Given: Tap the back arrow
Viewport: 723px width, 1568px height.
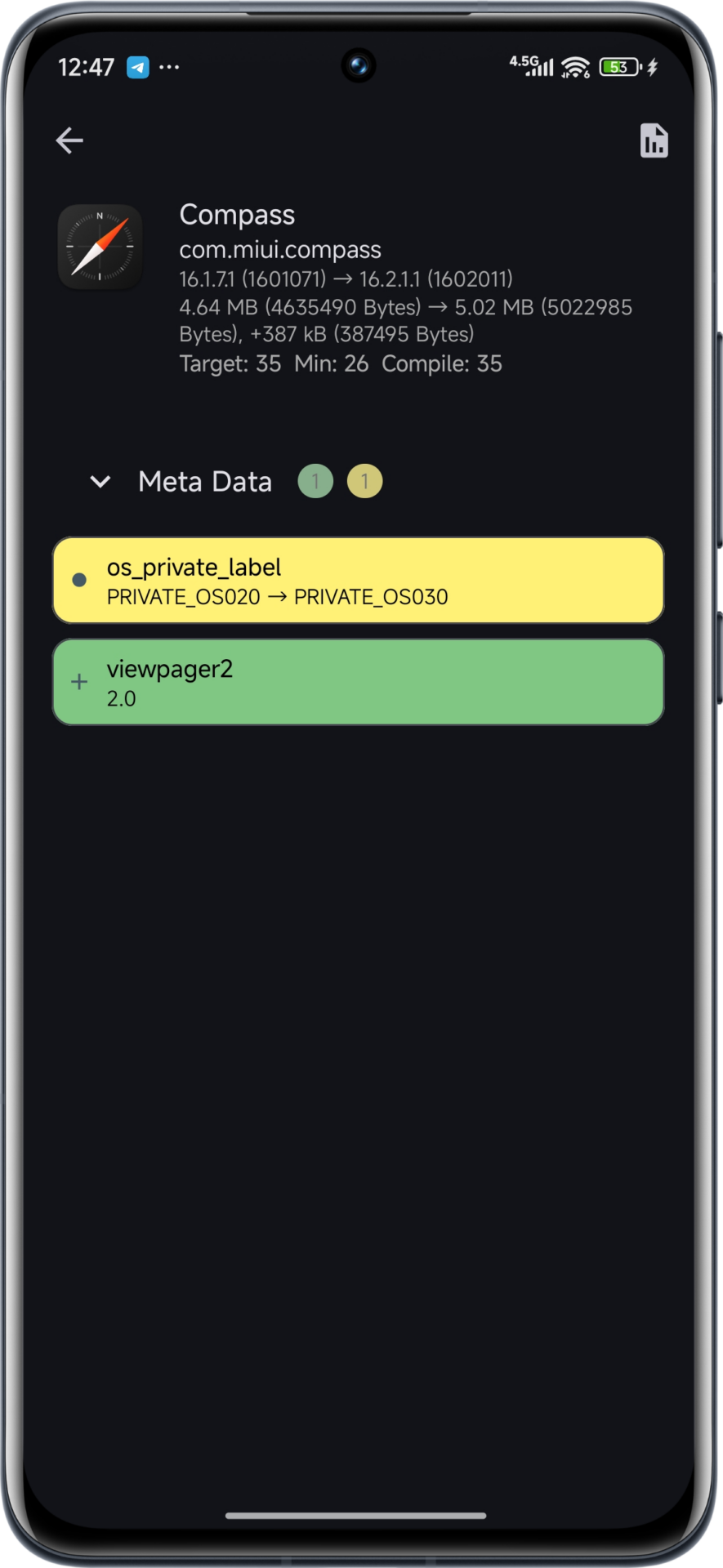Looking at the screenshot, I should (x=69, y=140).
